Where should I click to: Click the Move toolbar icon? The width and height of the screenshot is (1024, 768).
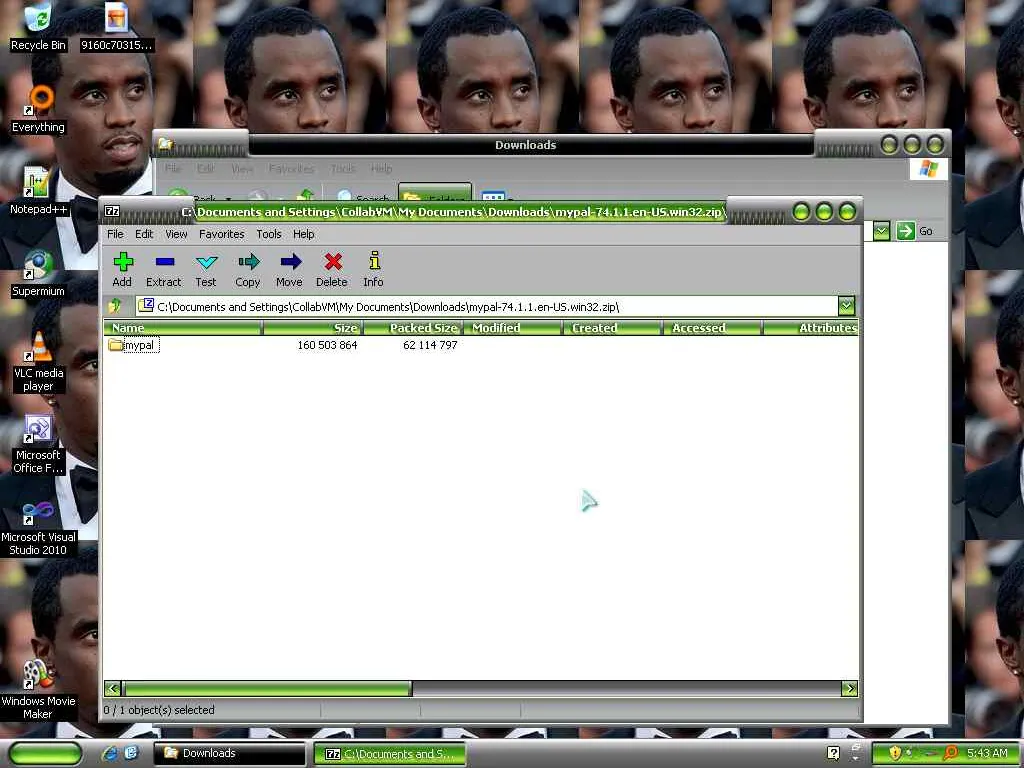point(289,269)
